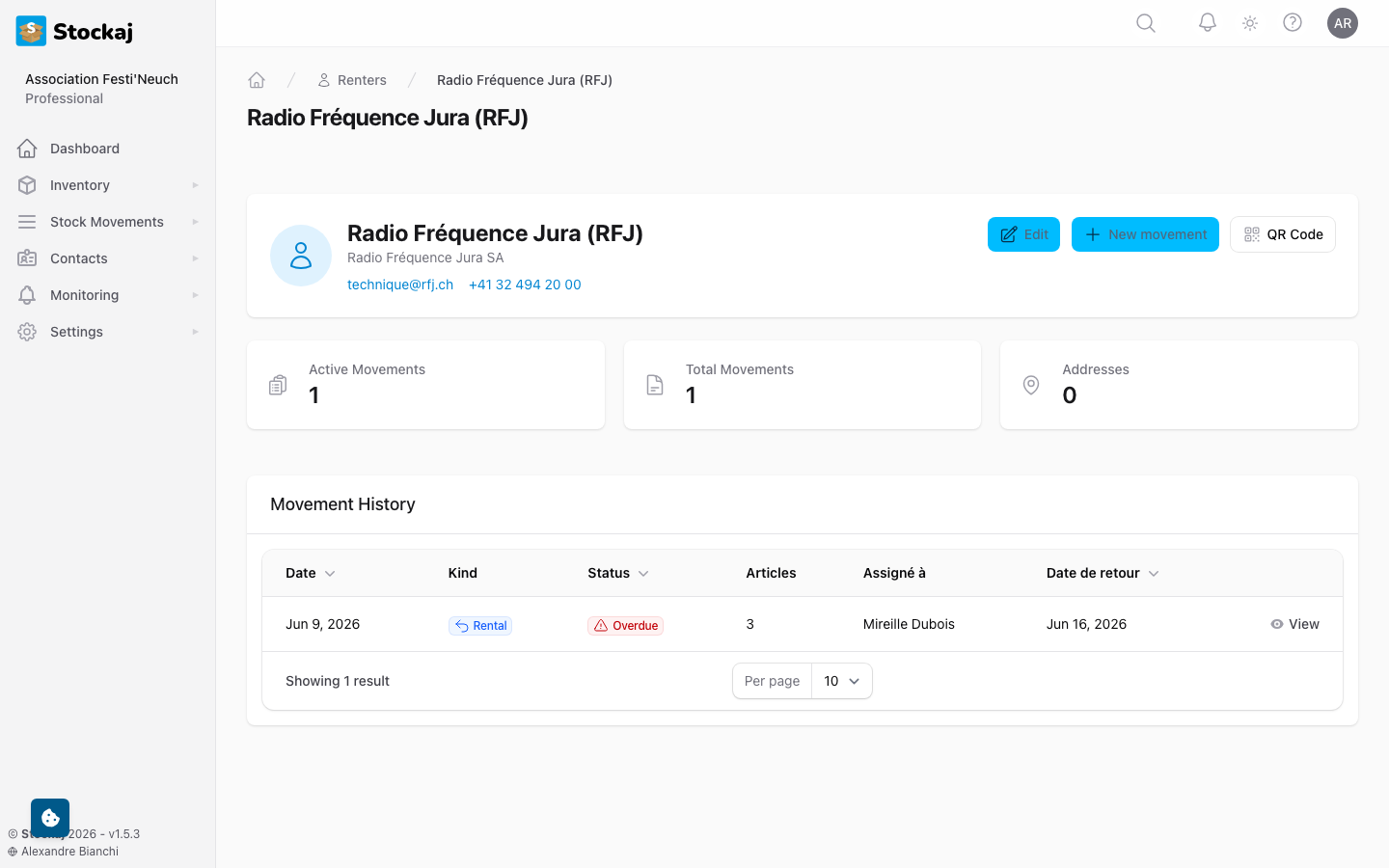Go to home via breadcrumb house icon
Image resolution: width=1389 pixels, height=868 pixels.
[x=257, y=80]
